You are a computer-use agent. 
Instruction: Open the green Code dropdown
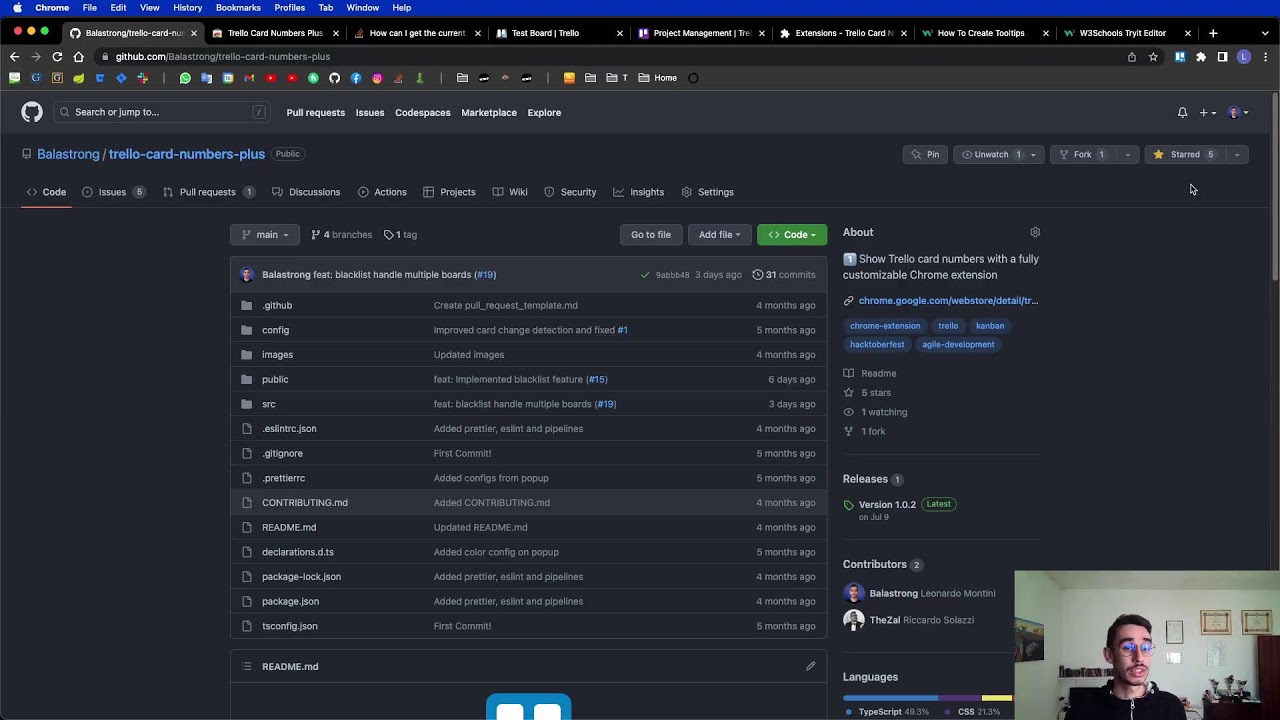[x=792, y=235]
